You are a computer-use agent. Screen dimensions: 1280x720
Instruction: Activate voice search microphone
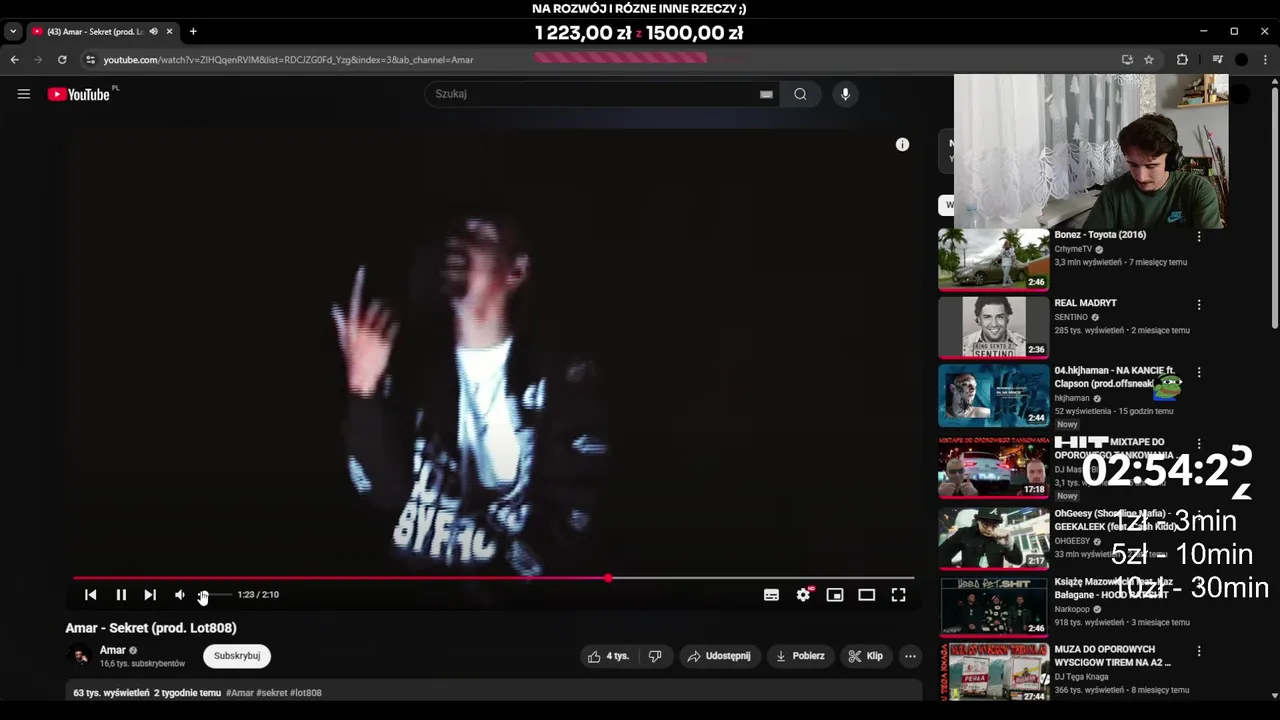[x=845, y=94]
